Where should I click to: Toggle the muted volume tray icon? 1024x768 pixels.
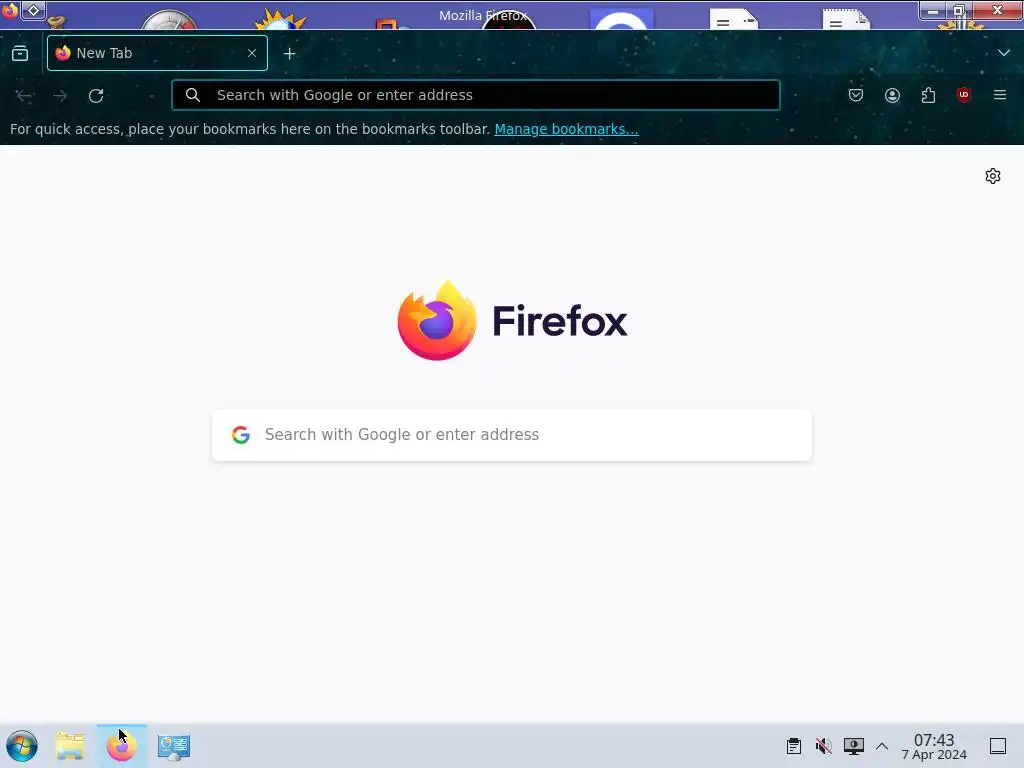[x=824, y=746]
